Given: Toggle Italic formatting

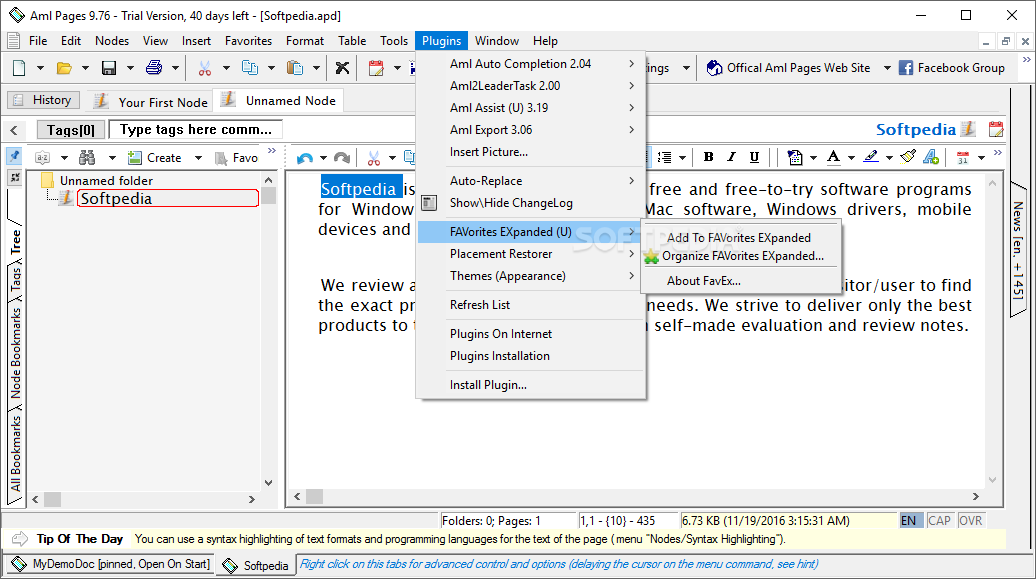Looking at the screenshot, I should (x=731, y=157).
